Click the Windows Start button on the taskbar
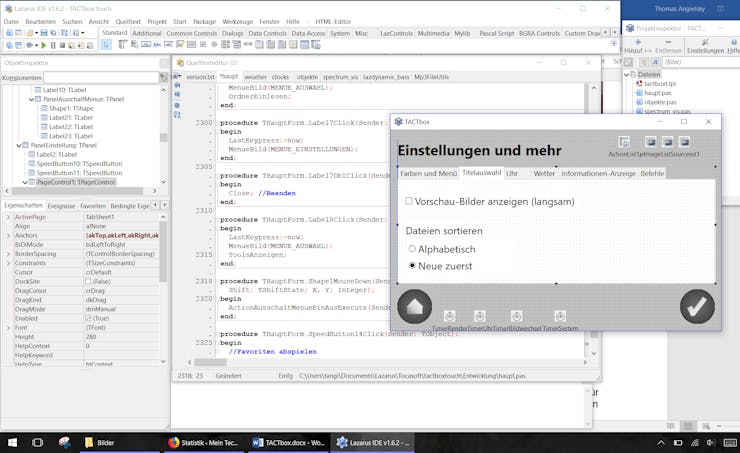740x453 pixels. 12,443
